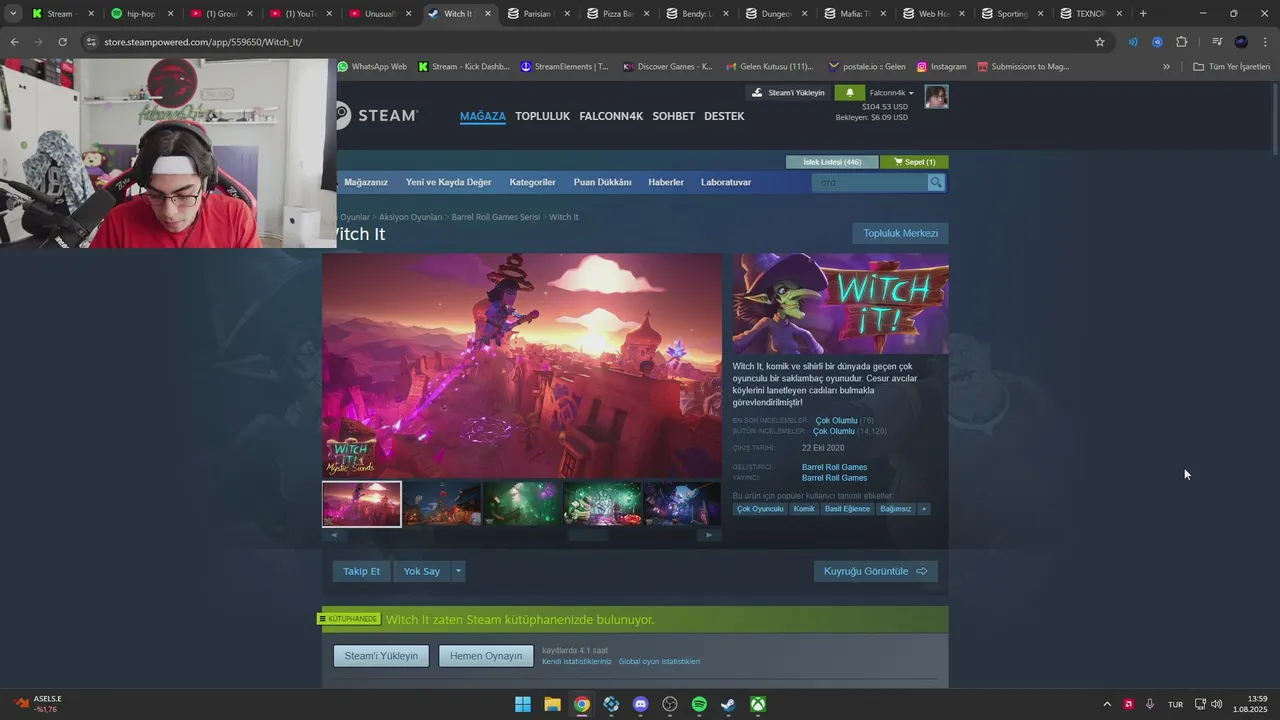Click the Steam'i Yükleyin button beside Hemen Oynayın
This screenshot has width=1280, height=720.
(381, 656)
